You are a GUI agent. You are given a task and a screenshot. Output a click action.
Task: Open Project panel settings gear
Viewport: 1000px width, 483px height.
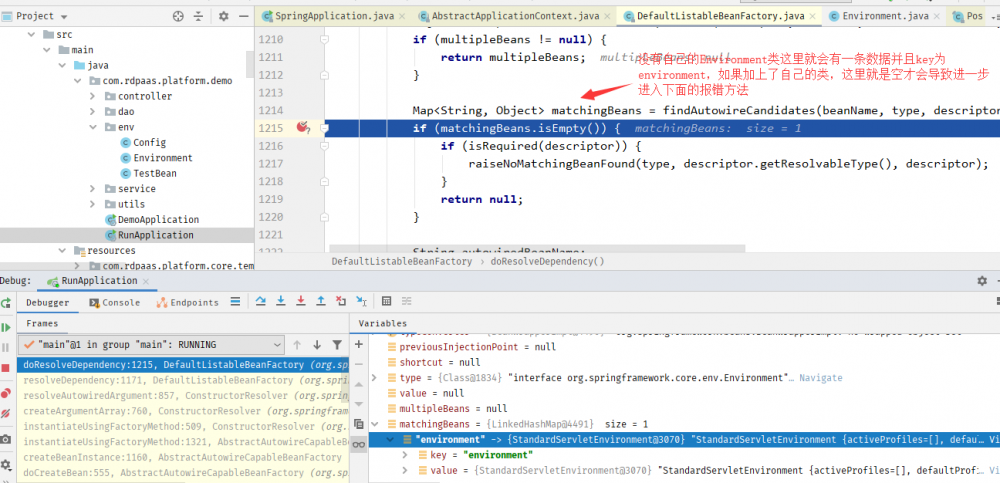223,16
